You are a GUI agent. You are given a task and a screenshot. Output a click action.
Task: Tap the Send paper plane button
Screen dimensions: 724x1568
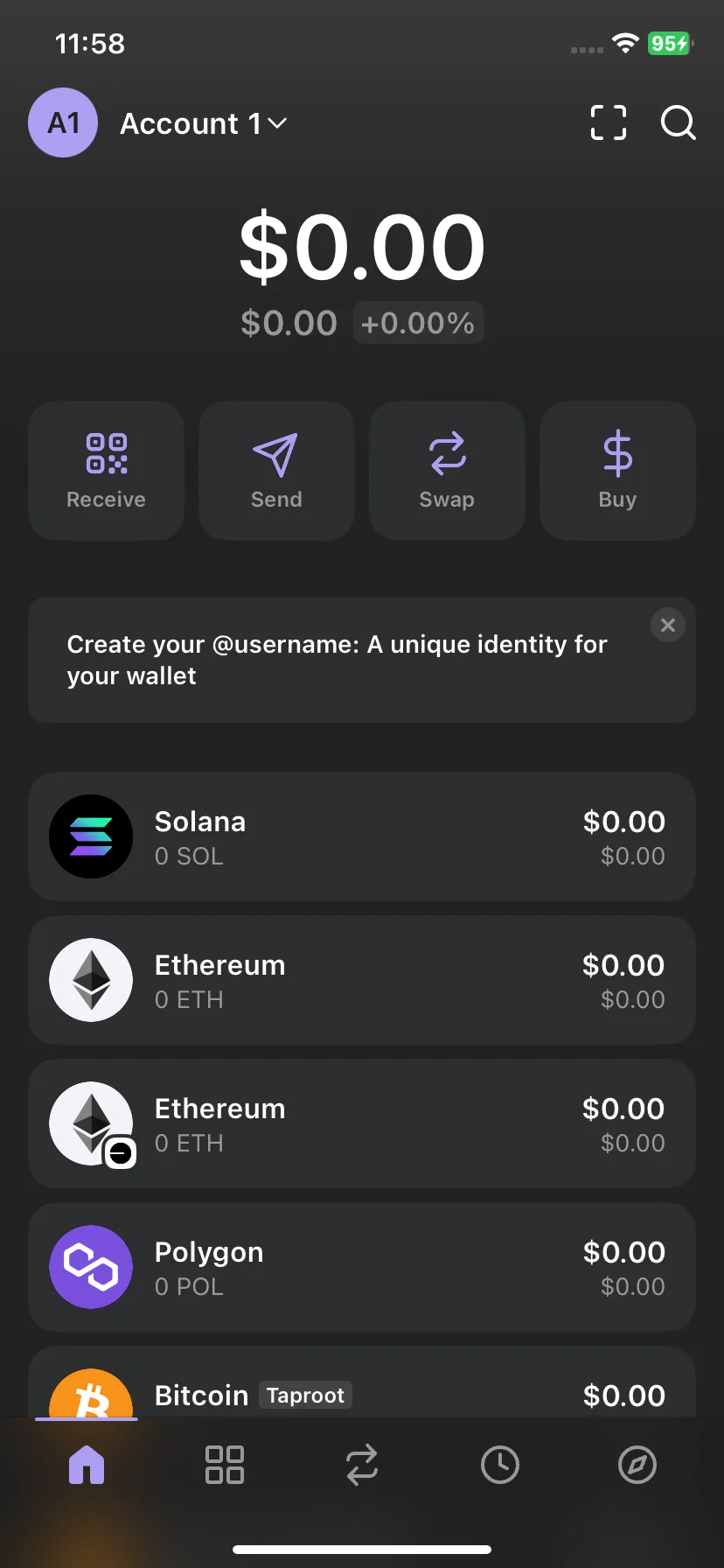(276, 471)
